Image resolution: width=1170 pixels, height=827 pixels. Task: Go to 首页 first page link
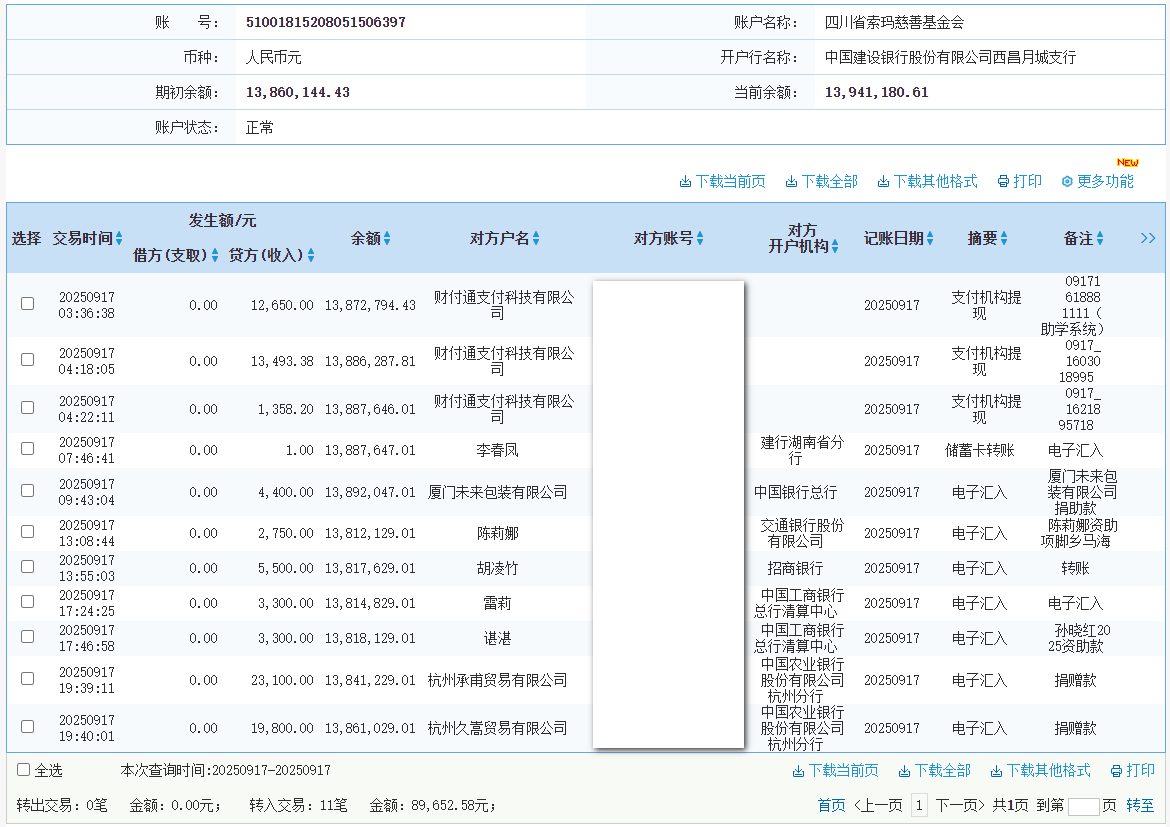click(x=831, y=805)
